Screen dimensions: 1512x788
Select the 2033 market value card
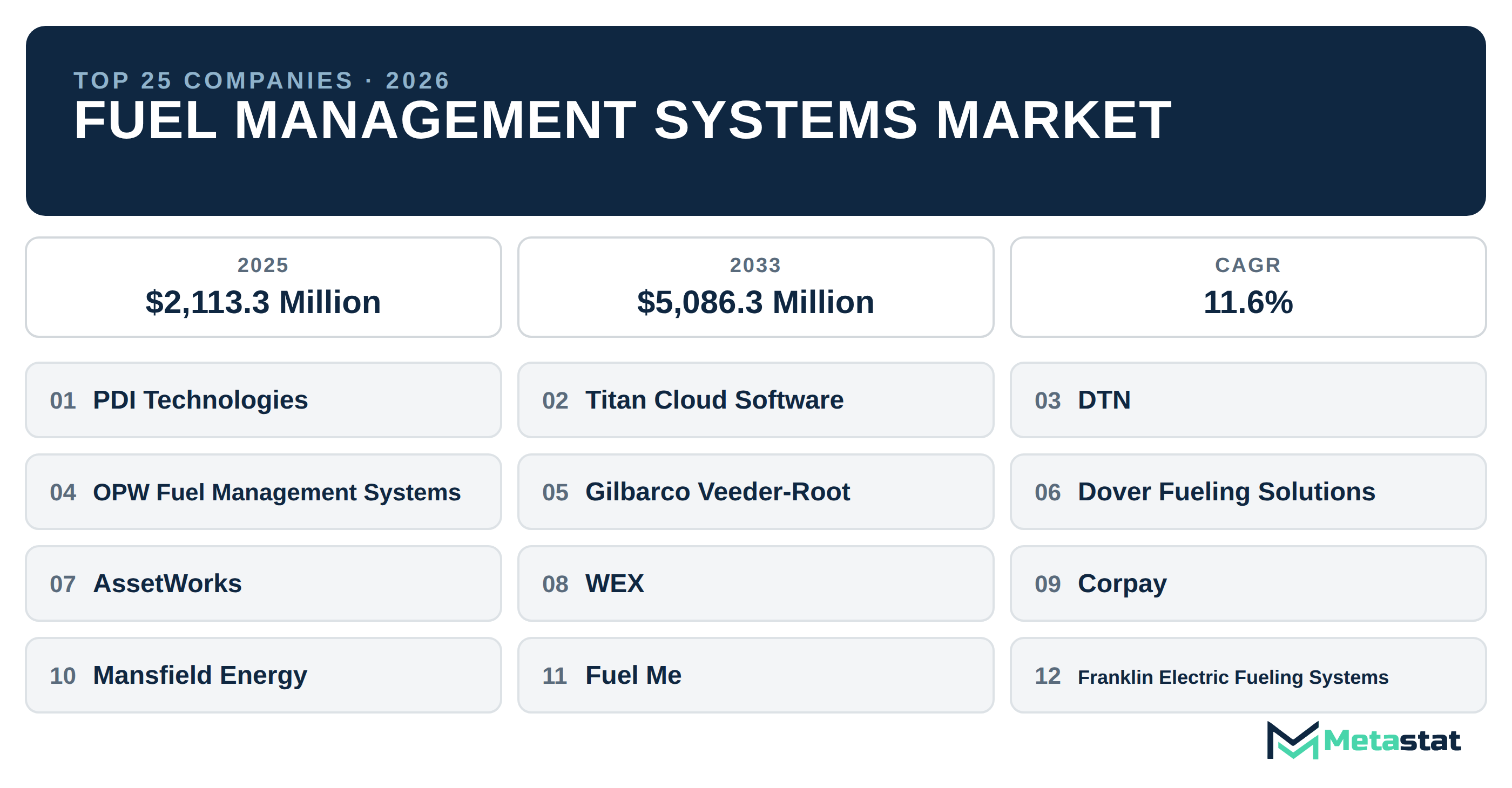[756, 287]
